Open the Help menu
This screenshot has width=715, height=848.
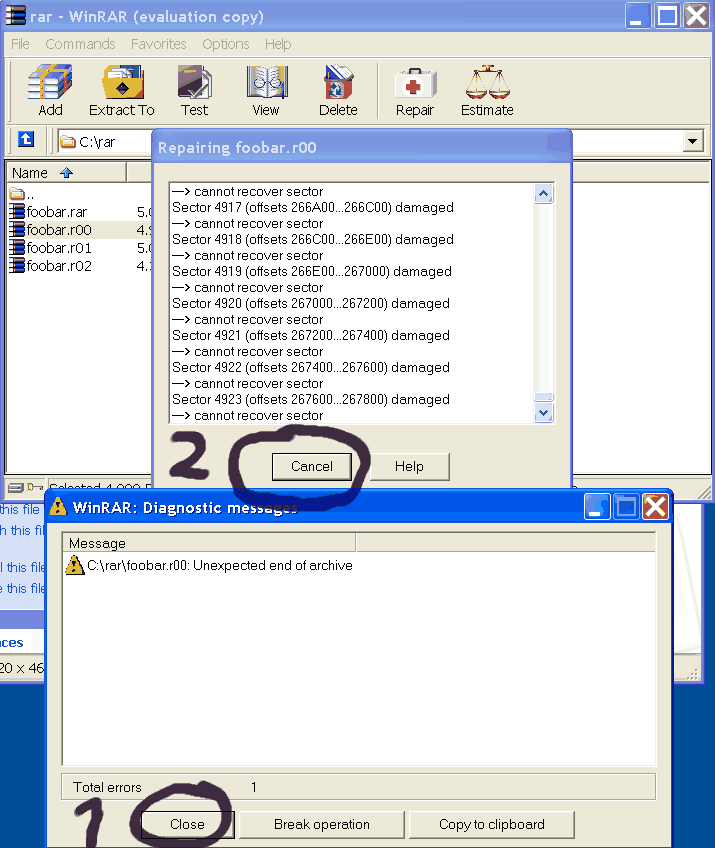point(278,44)
